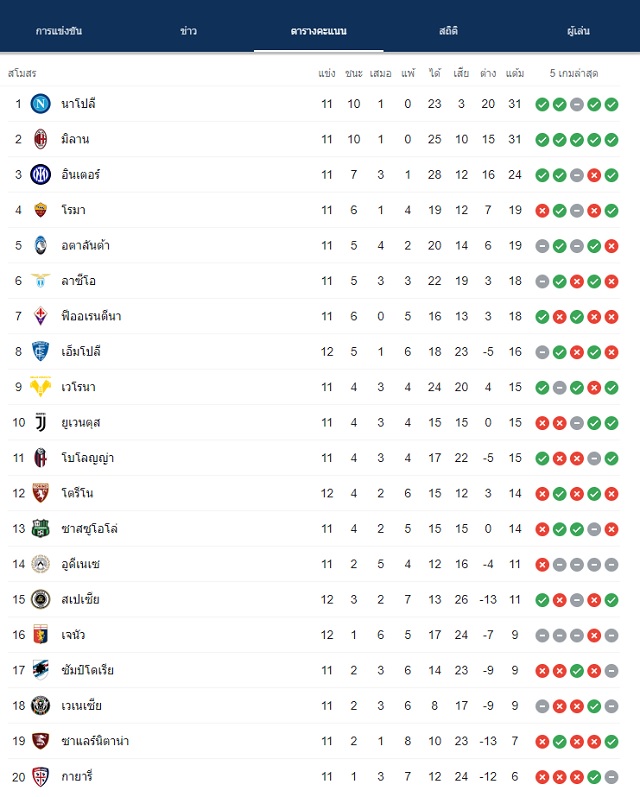Click the Juventus logo in row 10
Image resolution: width=640 pixels, height=797 pixels.
(x=41, y=422)
